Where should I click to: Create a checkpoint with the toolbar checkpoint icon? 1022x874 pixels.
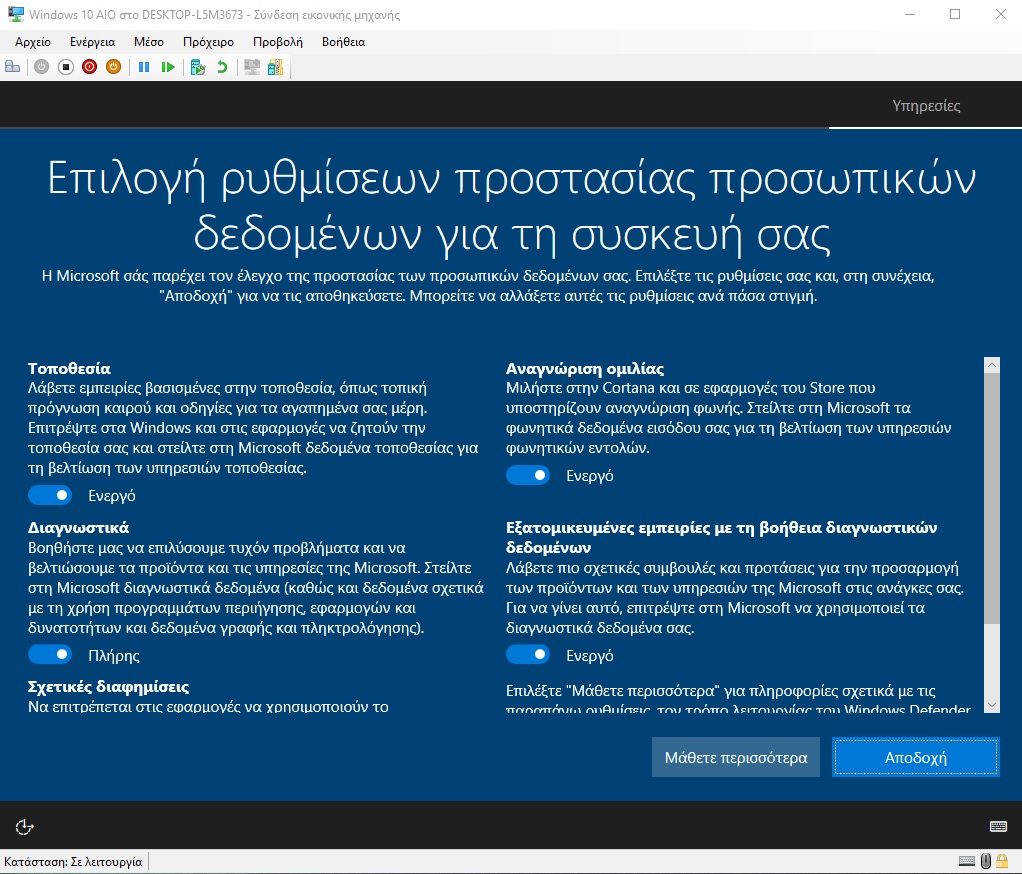coord(197,66)
